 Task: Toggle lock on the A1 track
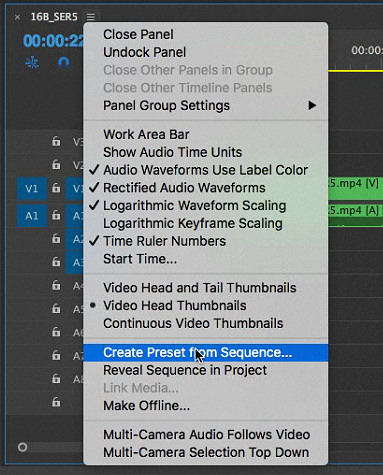(56, 215)
